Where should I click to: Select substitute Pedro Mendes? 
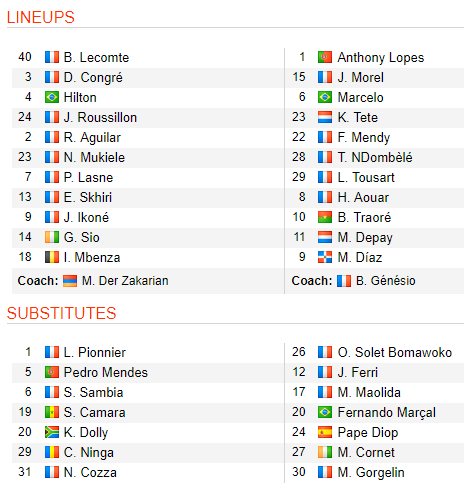pos(106,372)
